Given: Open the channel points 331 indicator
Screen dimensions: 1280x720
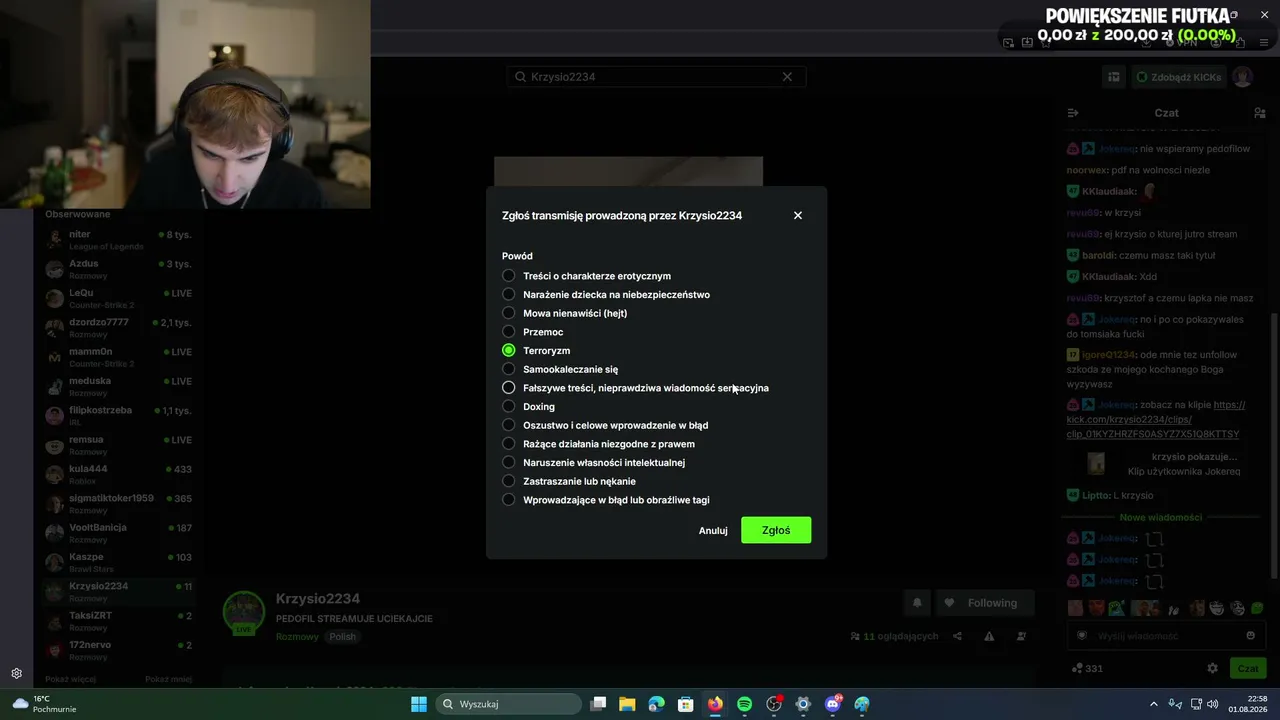Looking at the screenshot, I should pos(1087,668).
